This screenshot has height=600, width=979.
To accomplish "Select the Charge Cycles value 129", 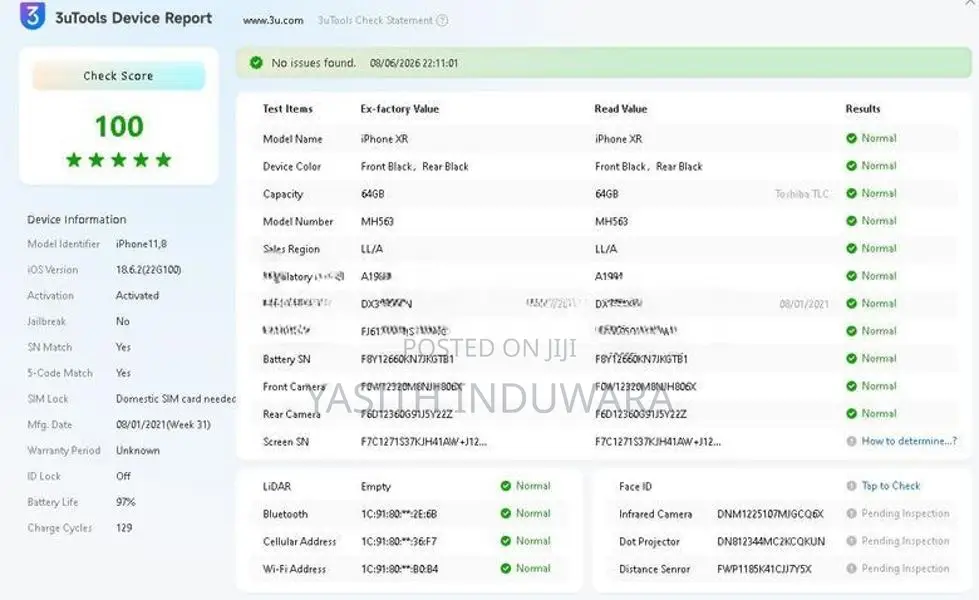I will pos(124,528).
